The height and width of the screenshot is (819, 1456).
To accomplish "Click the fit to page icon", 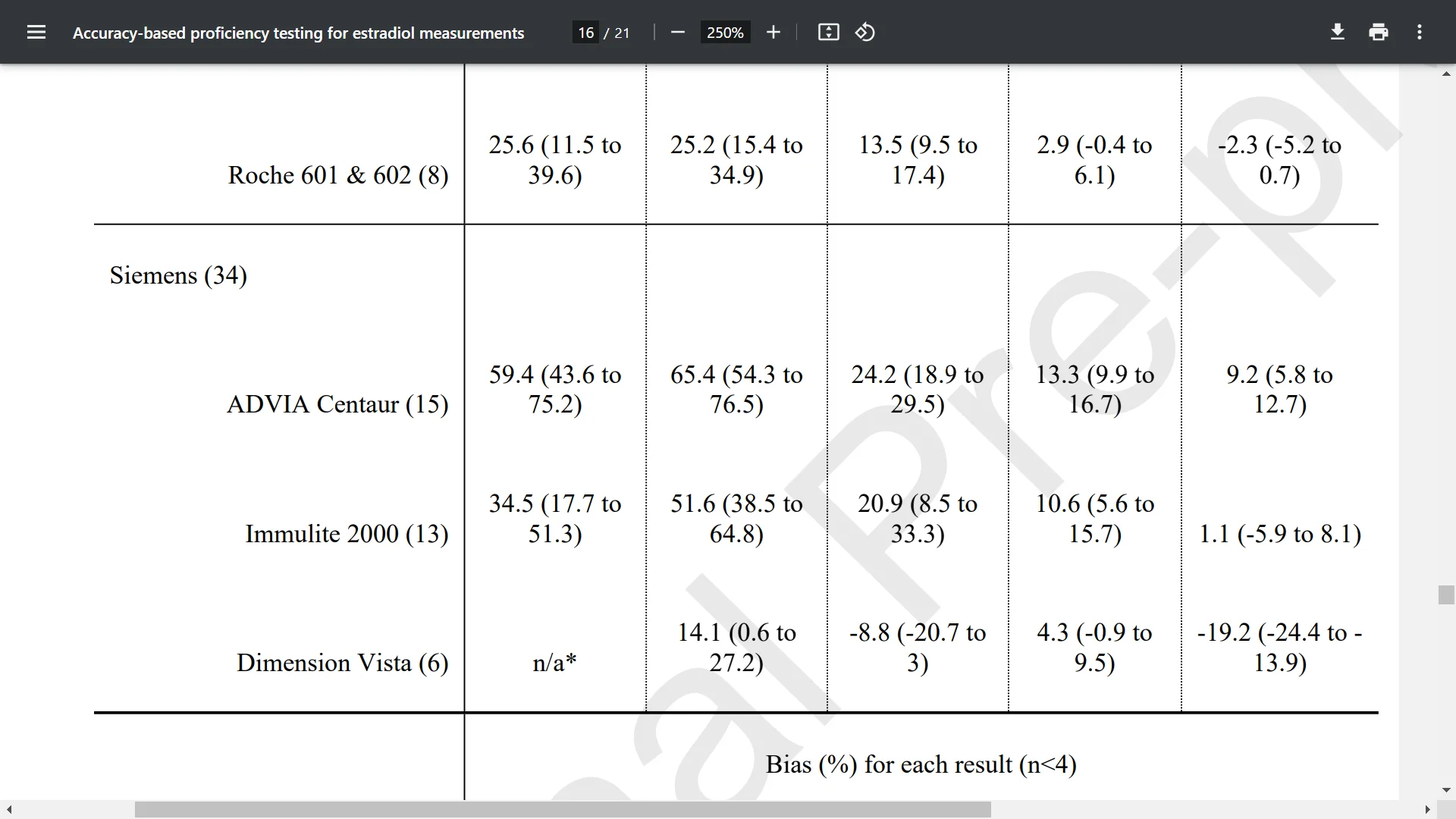I will pyautogui.click(x=828, y=32).
